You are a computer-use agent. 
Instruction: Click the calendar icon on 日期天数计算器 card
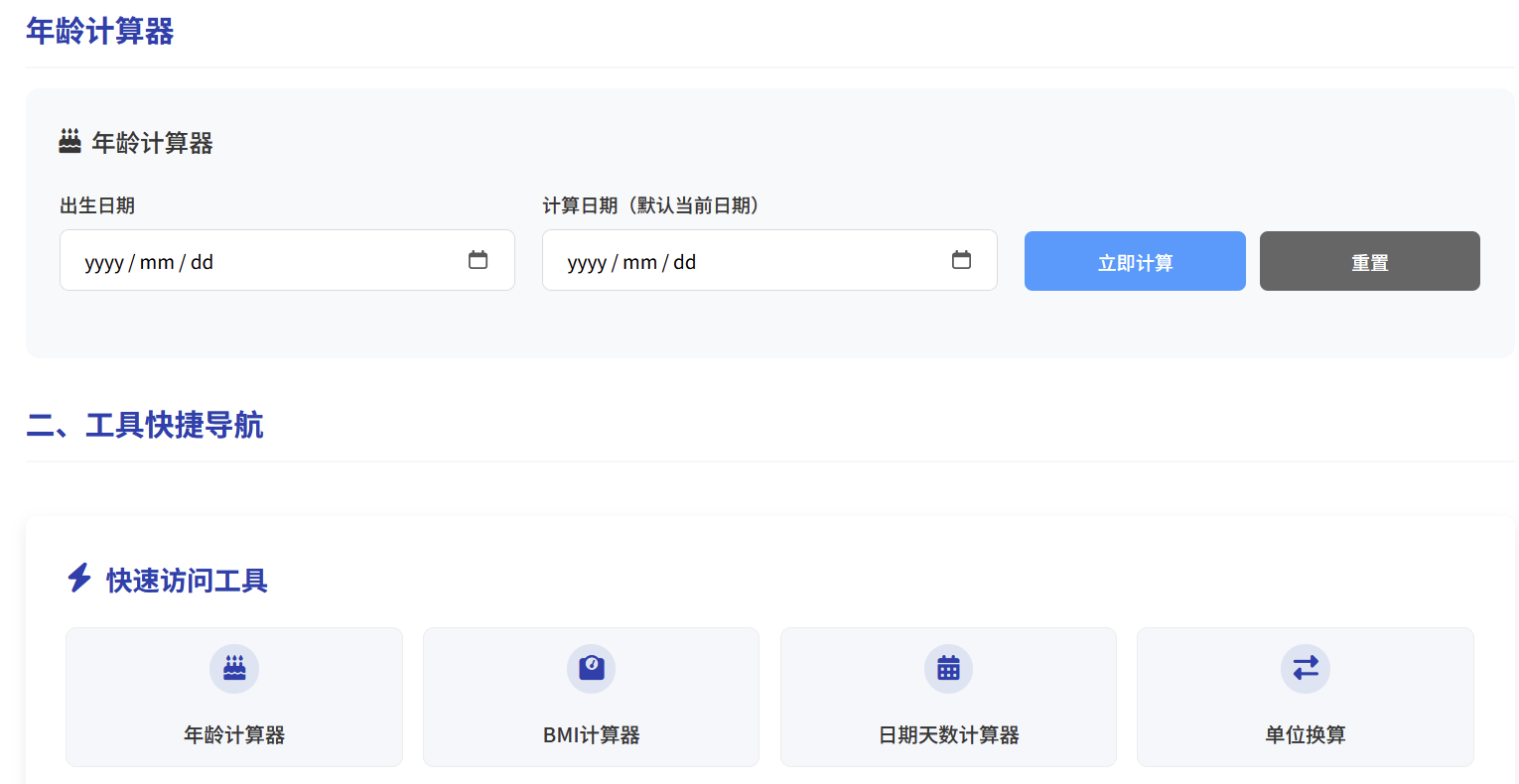pos(948,669)
